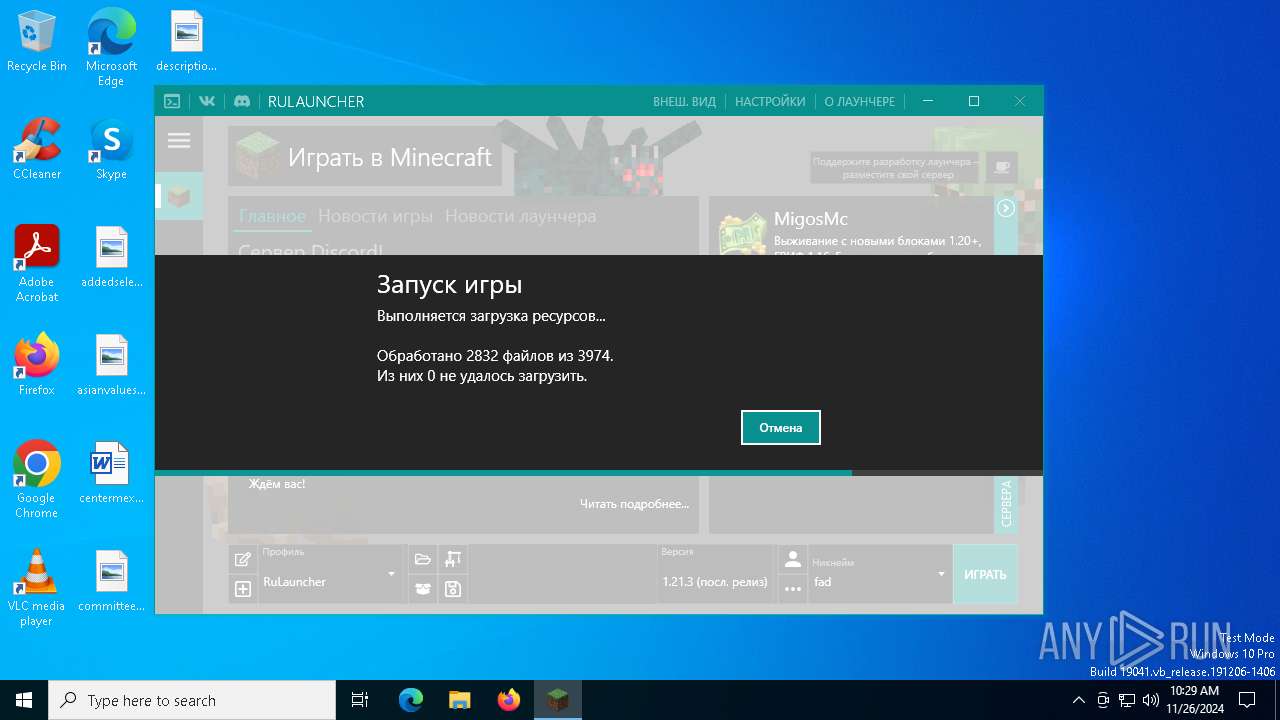1280x720 pixels.
Task: Click the Играть в Minecraft header
Action: tap(390, 157)
